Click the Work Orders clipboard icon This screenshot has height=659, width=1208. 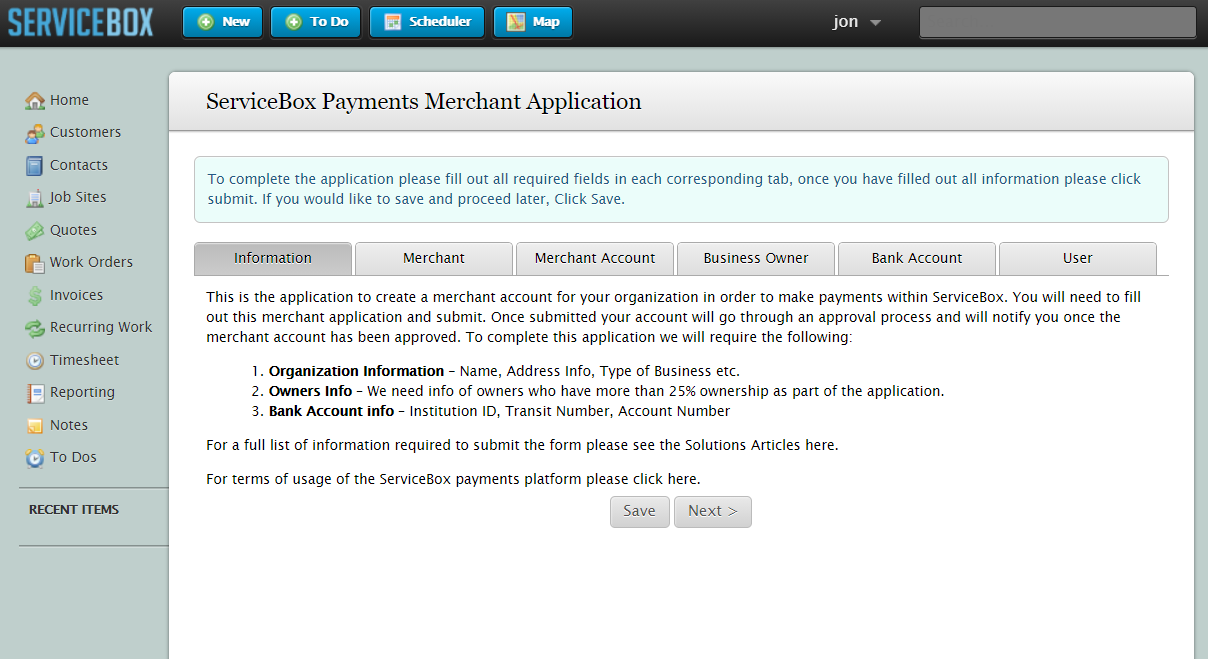pos(35,263)
